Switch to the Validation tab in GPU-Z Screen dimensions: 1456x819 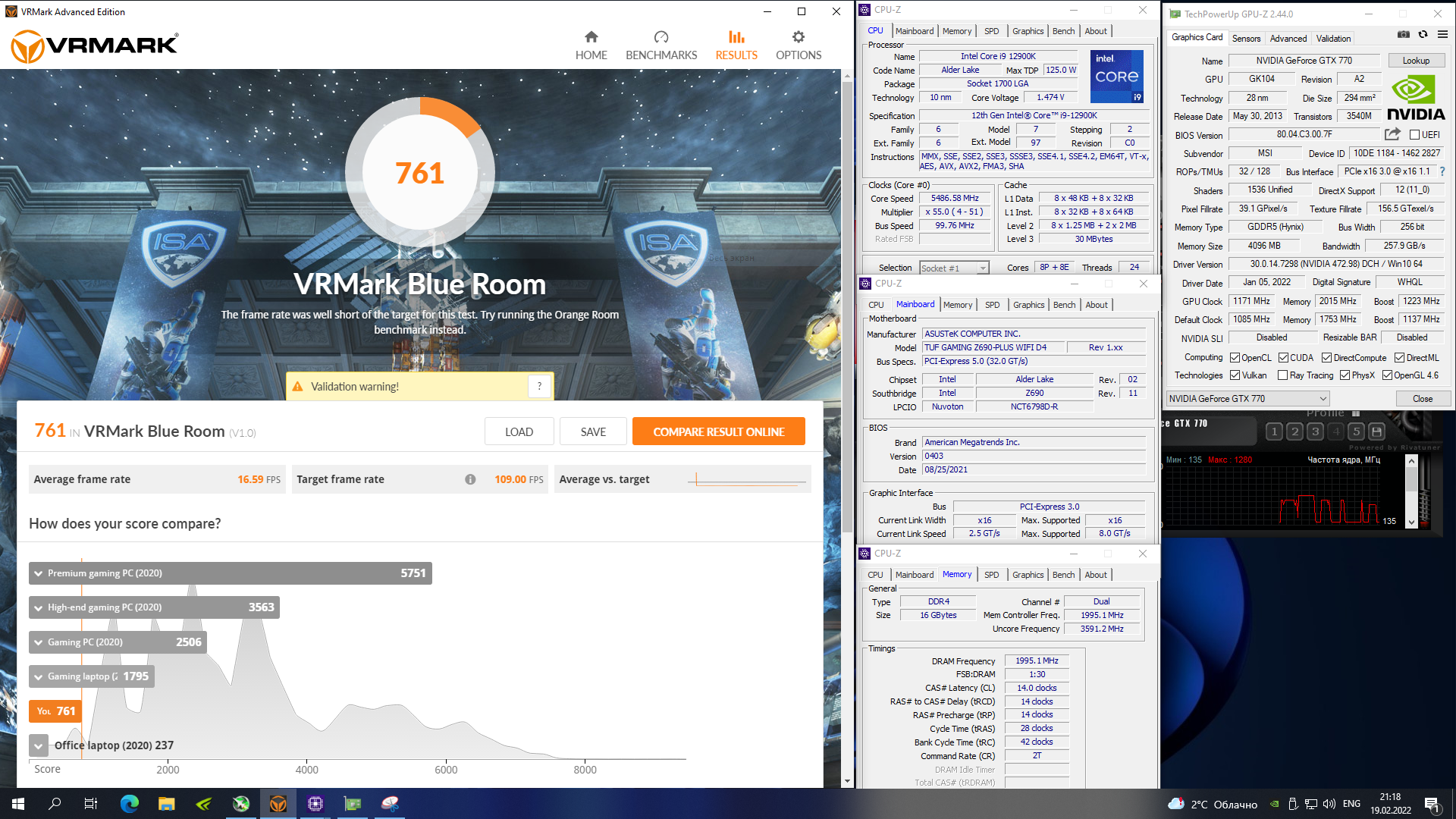click(x=1333, y=39)
